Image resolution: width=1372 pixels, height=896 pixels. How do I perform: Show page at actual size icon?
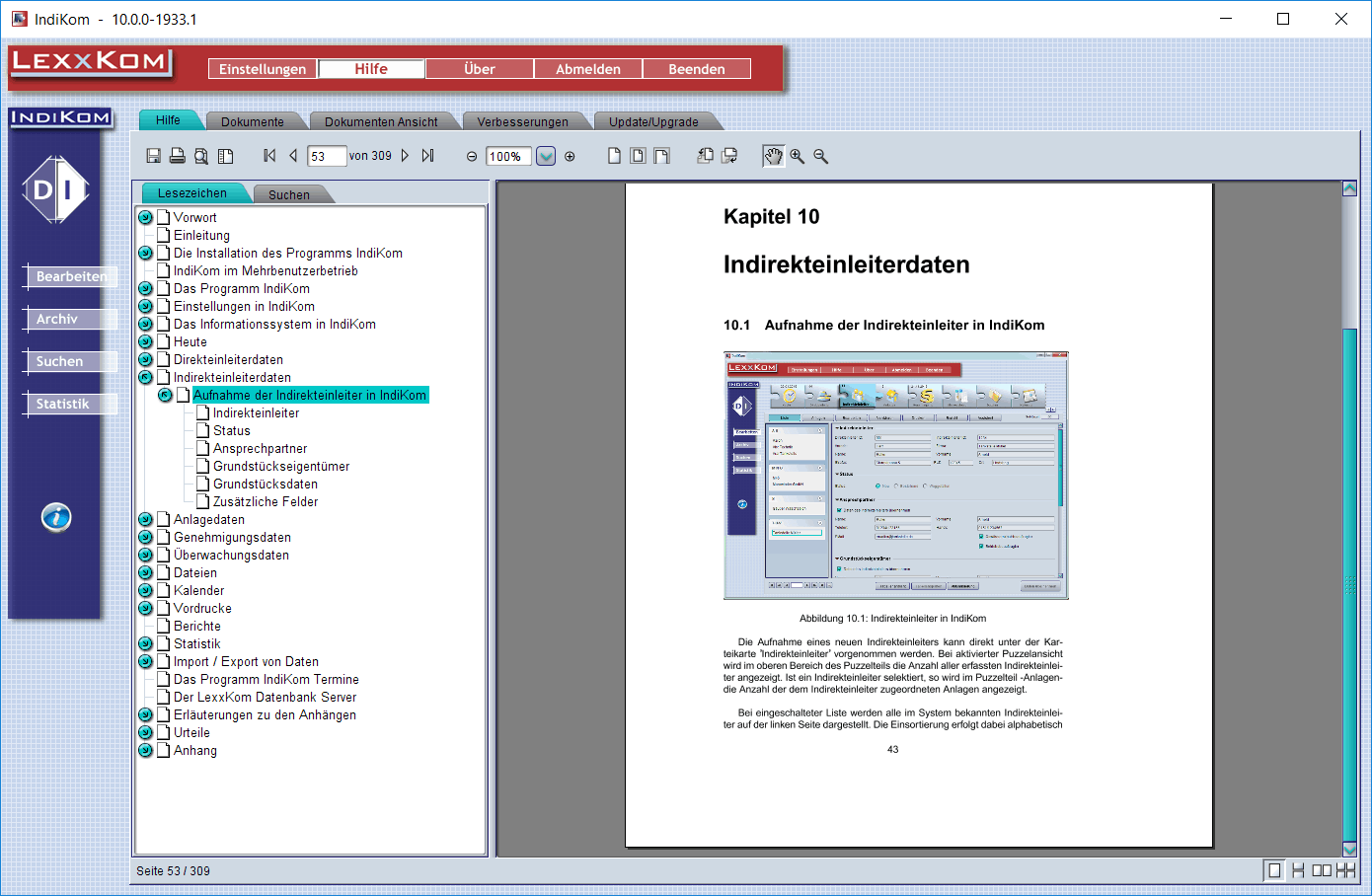coord(614,156)
